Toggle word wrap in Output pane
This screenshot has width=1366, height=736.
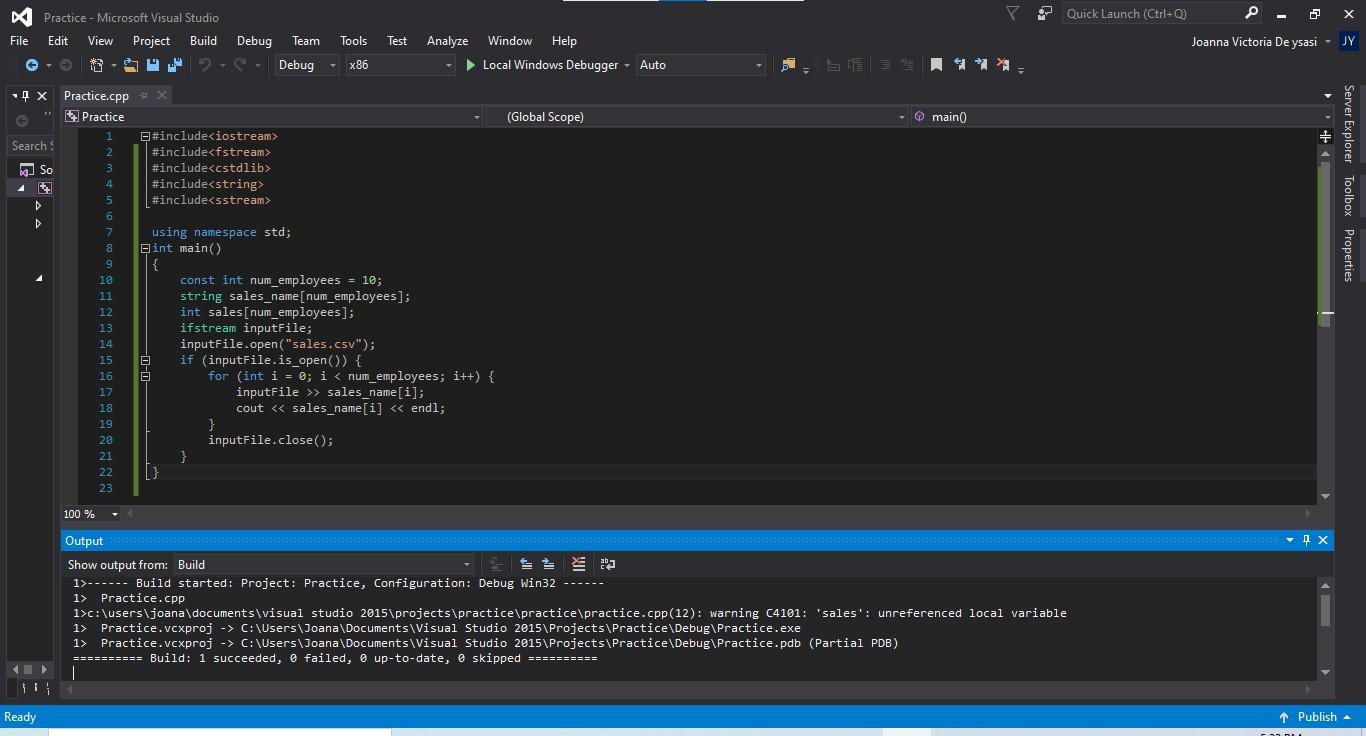[x=607, y=565]
